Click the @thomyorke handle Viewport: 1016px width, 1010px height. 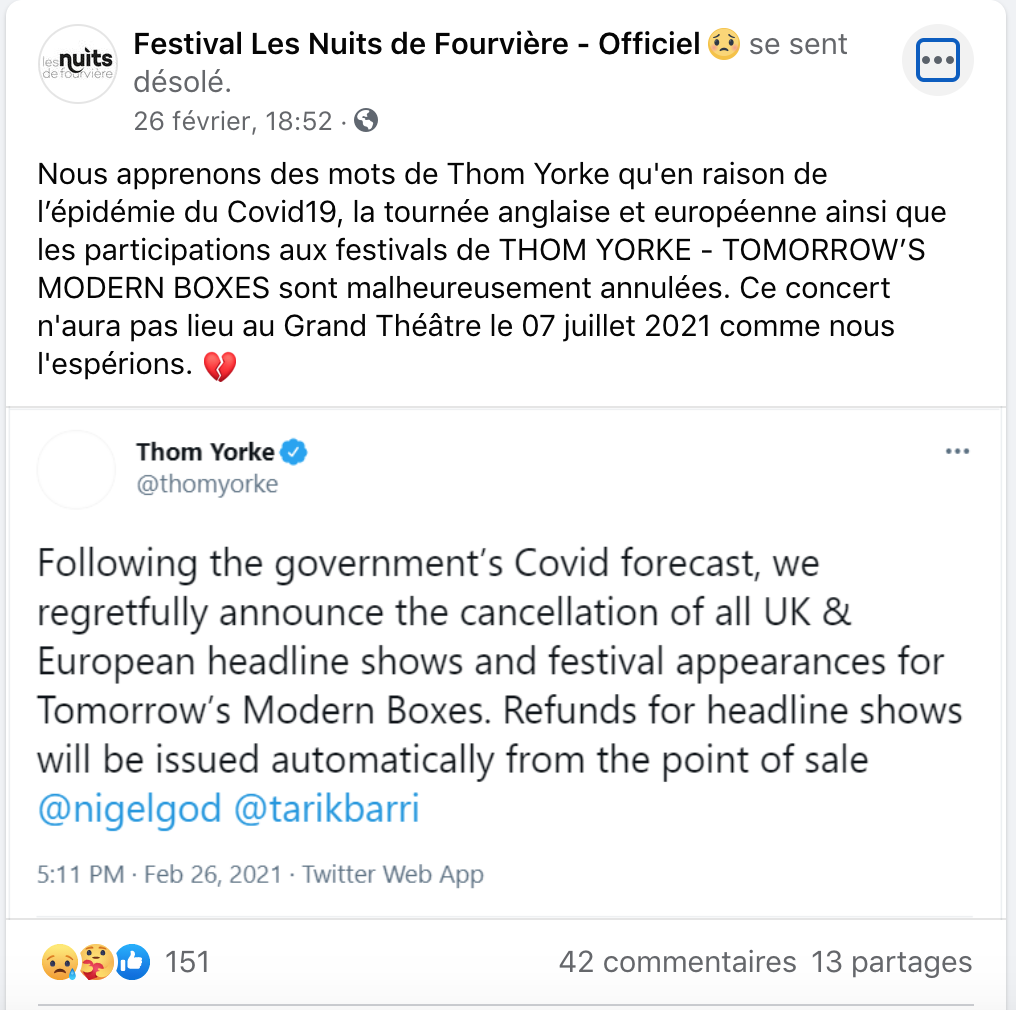click(x=207, y=485)
